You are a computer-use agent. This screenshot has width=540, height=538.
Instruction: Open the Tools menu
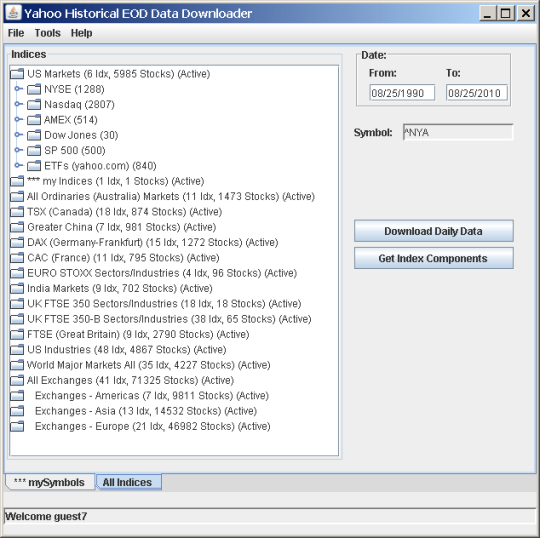click(x=48, y=33)
